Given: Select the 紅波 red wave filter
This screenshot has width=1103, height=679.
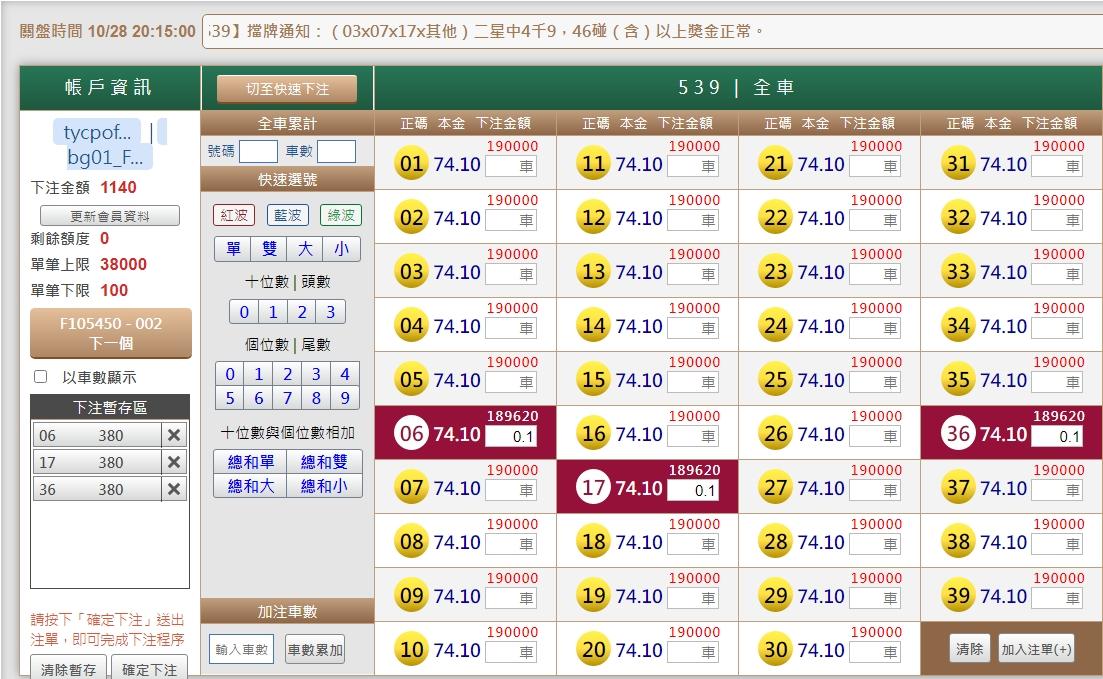Looking at the screenshot, I should [234, 215].
